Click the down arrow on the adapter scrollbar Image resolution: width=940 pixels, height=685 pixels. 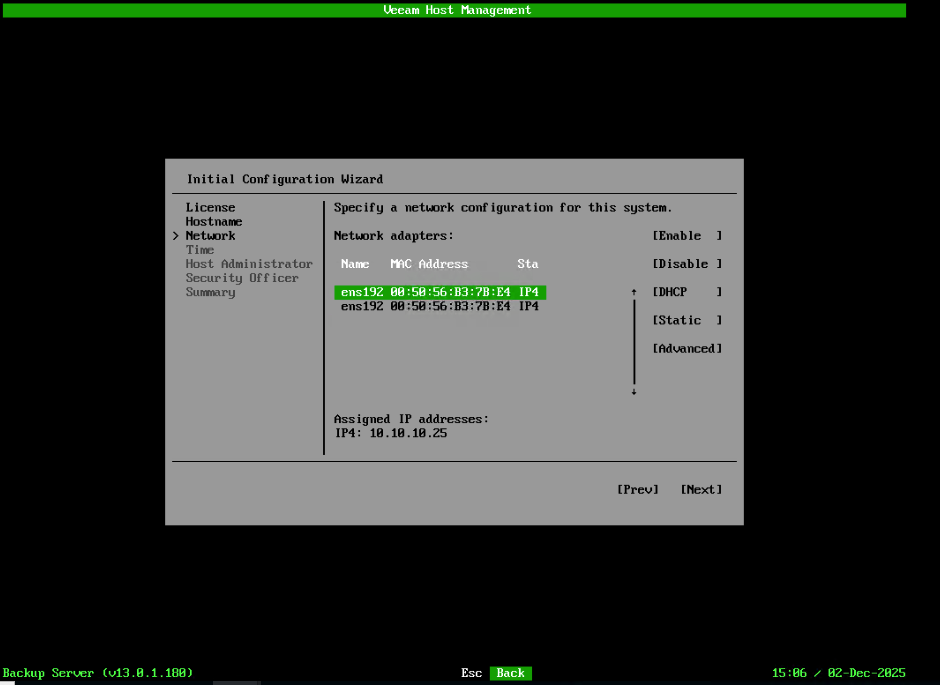coord(633,393)
